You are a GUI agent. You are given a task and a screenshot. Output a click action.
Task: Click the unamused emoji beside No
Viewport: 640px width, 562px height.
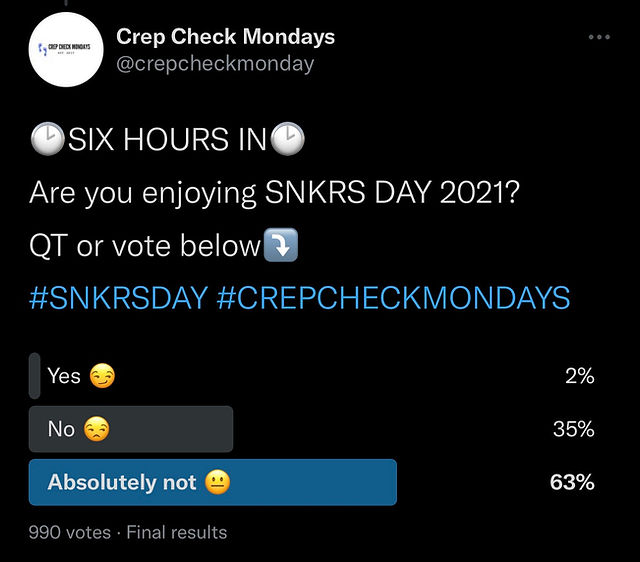tap(96, 430)
